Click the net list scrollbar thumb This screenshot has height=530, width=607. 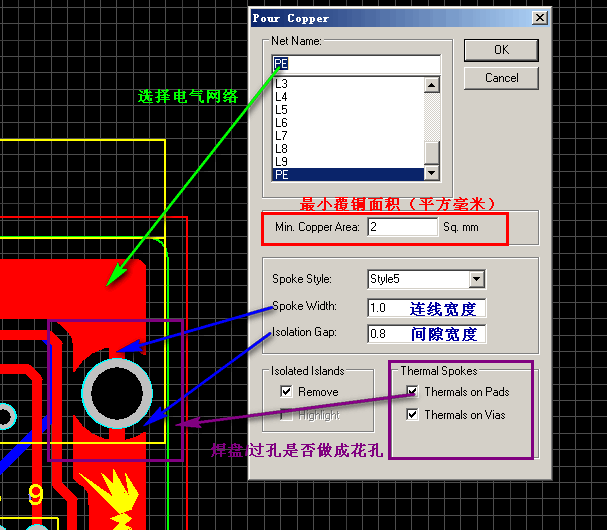coord(432,153)
